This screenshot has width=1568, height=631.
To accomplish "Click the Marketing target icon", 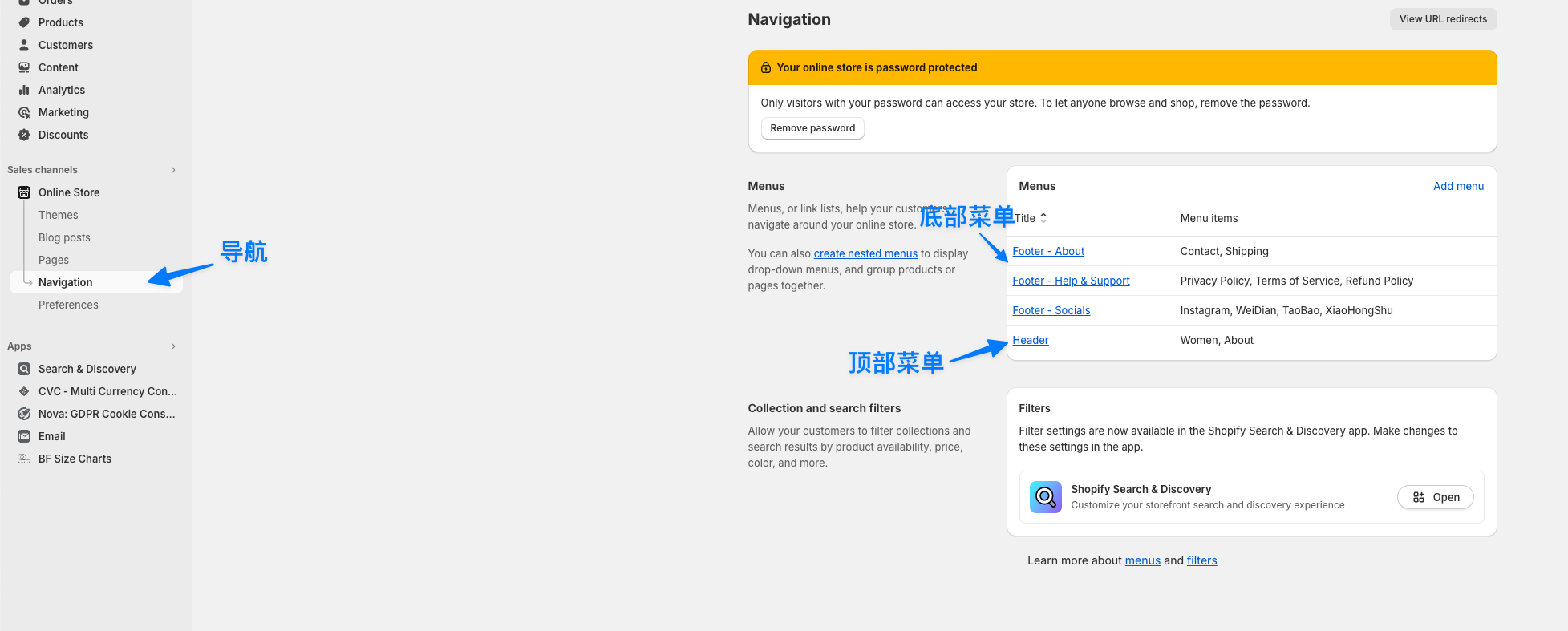I will point(24,112).
